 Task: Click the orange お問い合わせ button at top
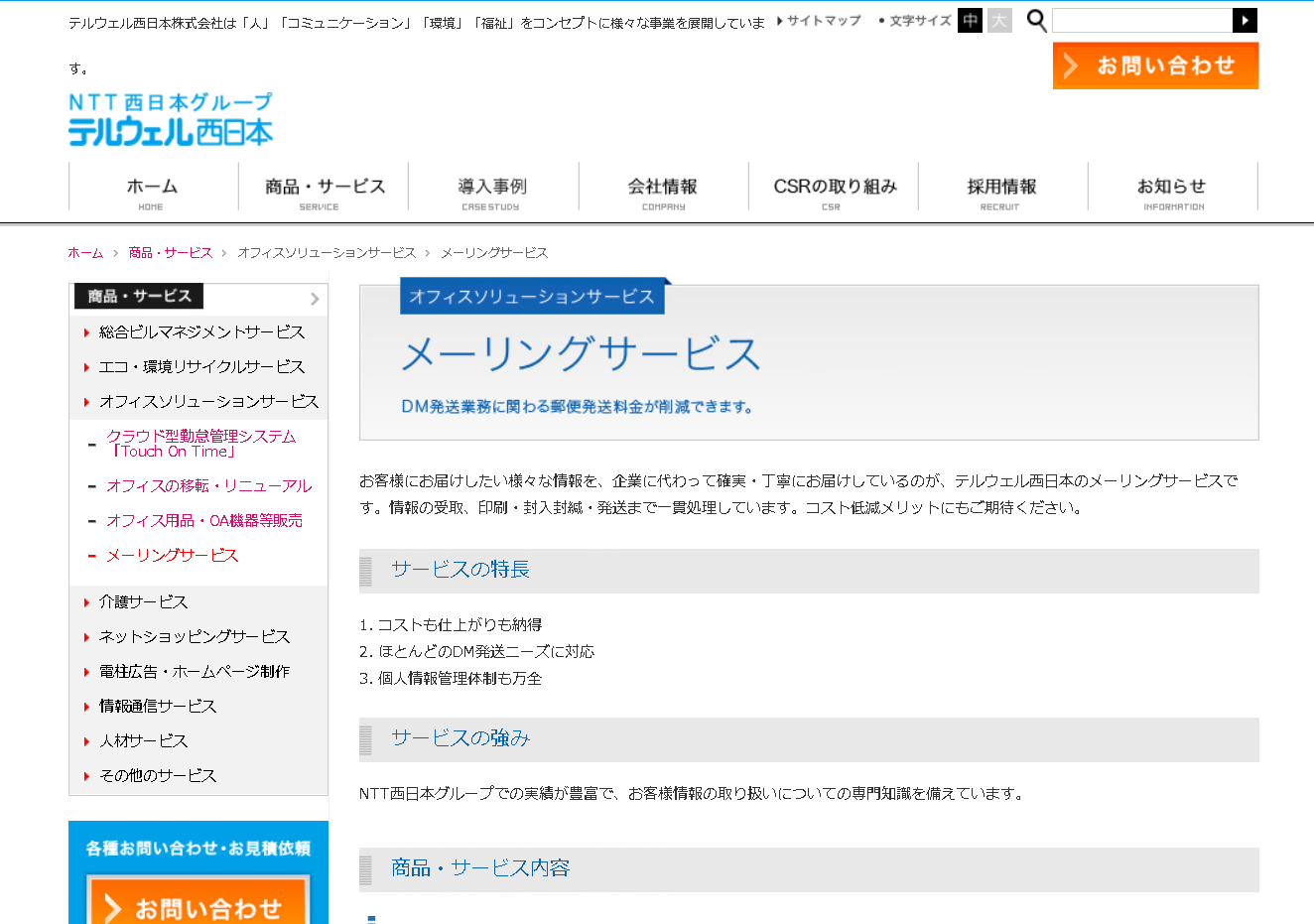(1155, 66)
